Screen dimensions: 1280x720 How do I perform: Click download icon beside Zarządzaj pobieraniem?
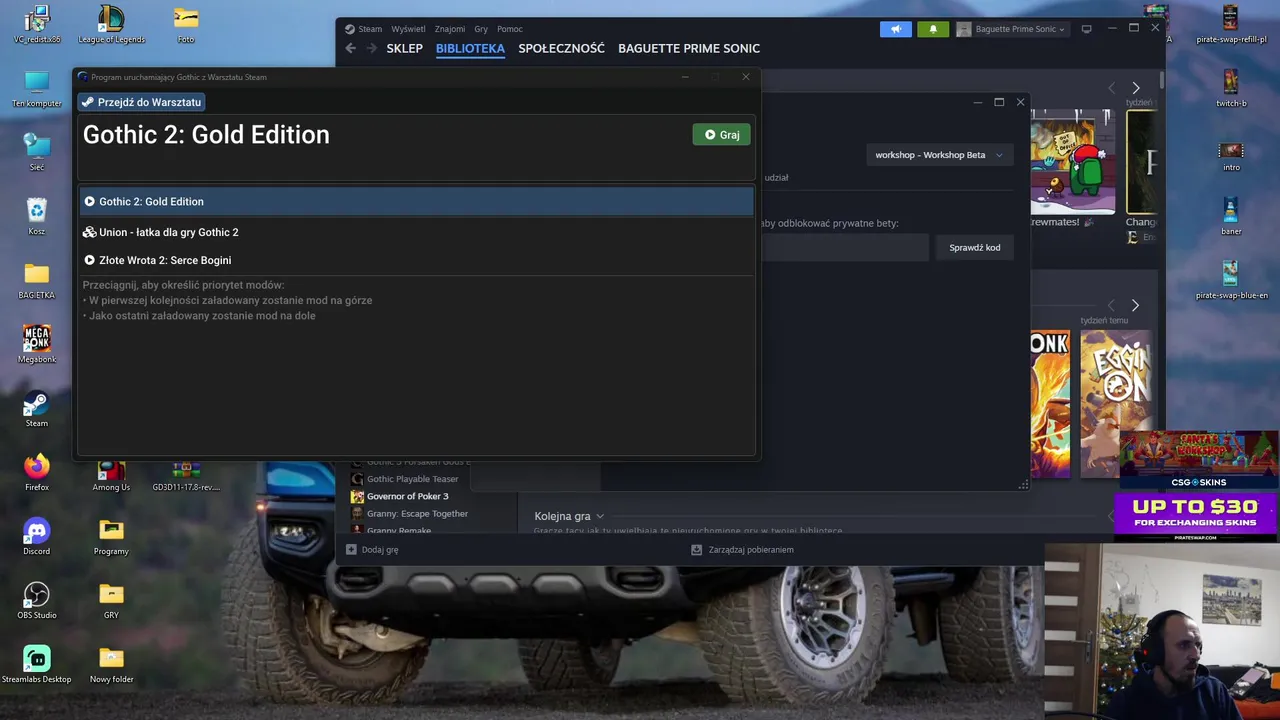697,549
